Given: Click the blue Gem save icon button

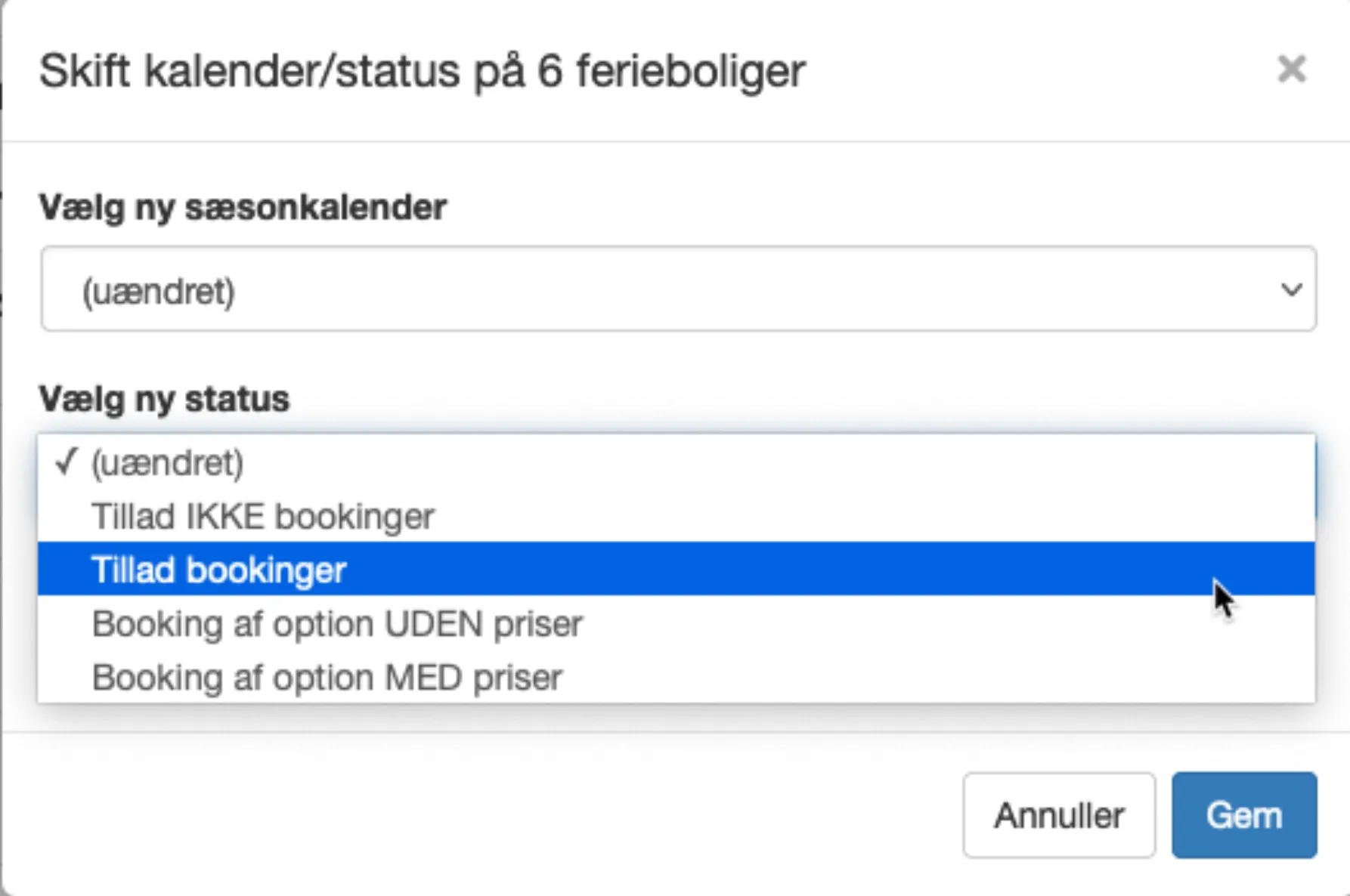Looking at the screenshot, I should 1243,814.
